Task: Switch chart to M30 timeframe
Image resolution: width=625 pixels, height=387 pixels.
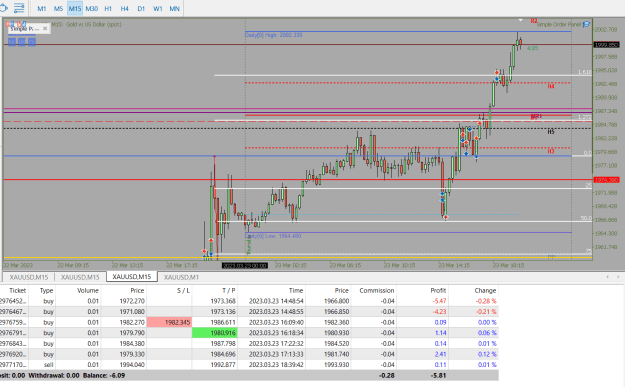Action: point(92,8)
